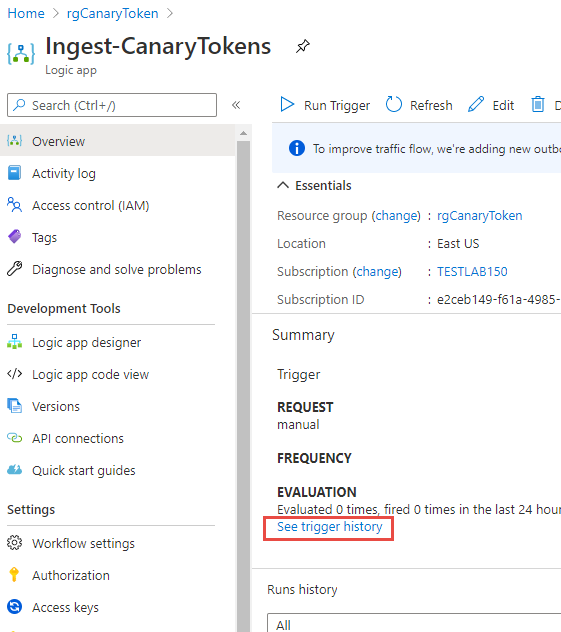Open Logic app code view
This screenshot has height=632, width=561.
coord(117,374)
